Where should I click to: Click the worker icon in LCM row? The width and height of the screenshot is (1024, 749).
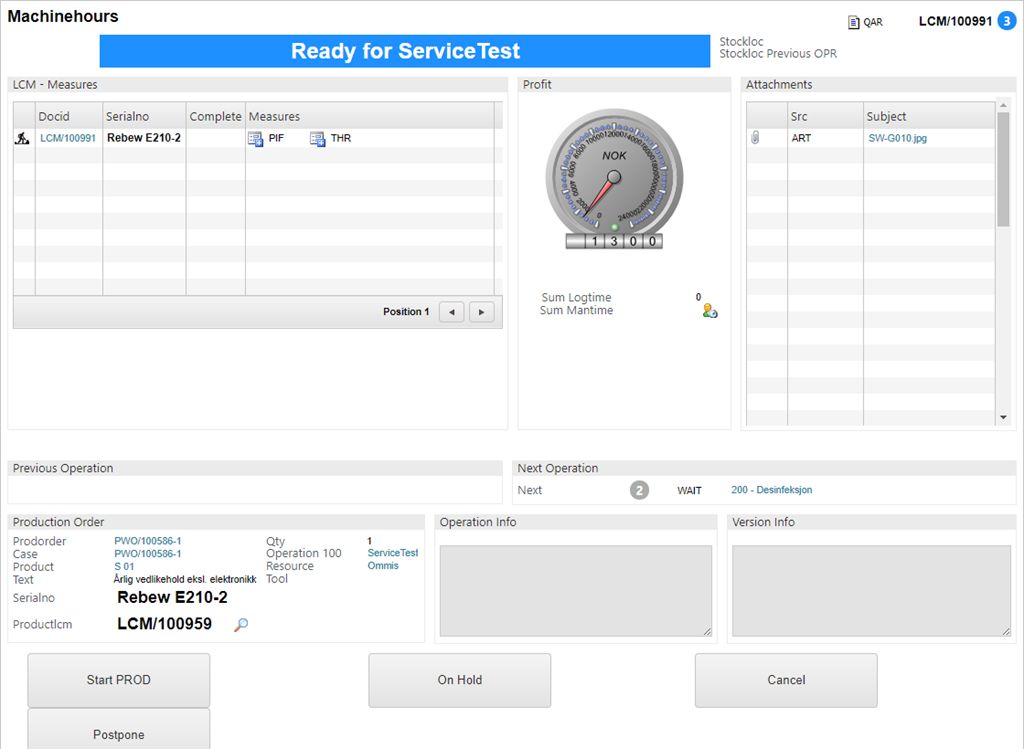click(22, 139)
